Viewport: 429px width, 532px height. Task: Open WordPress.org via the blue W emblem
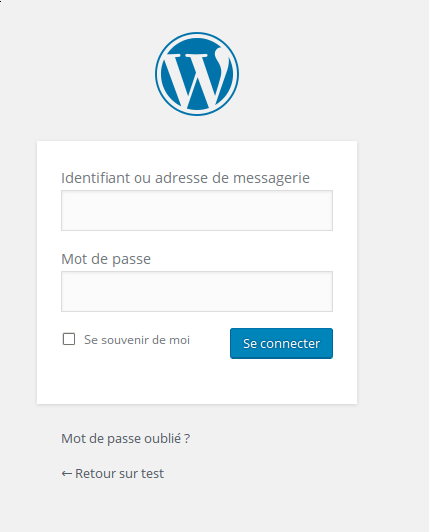(197, 74)
